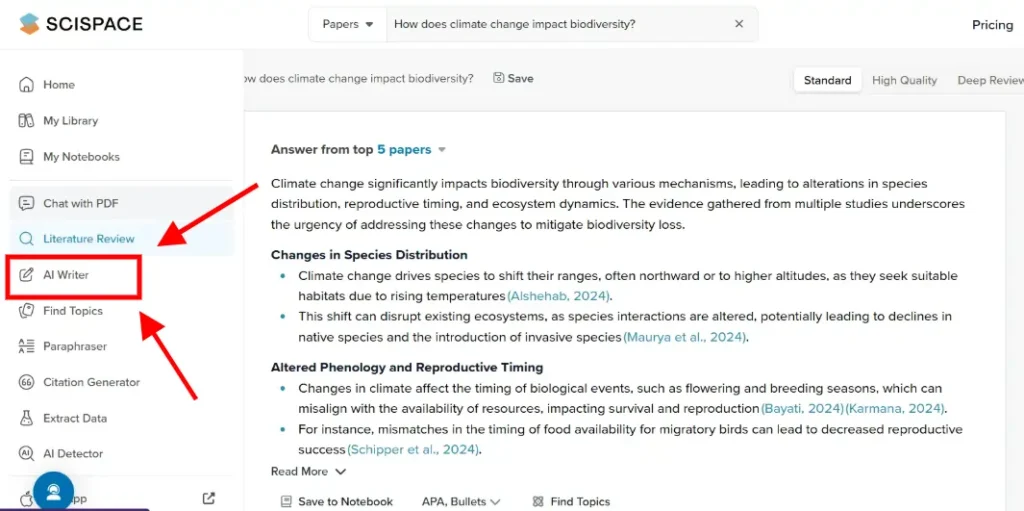Viewport: 1024px width, 511px height.
Task: Open My Notebooks icon
Action: (27, 157)
